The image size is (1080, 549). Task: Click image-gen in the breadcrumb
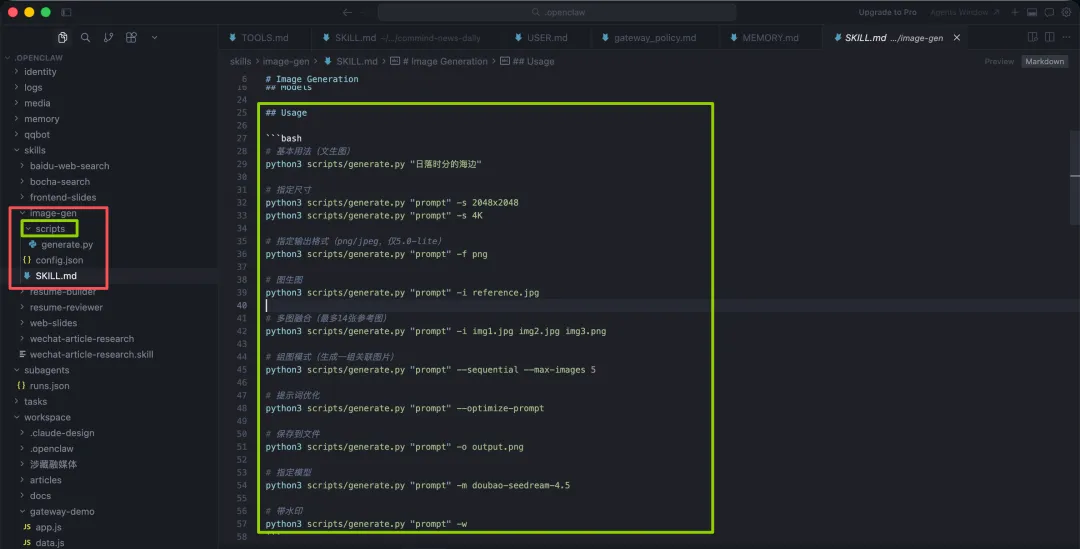[x=286, y=61]
